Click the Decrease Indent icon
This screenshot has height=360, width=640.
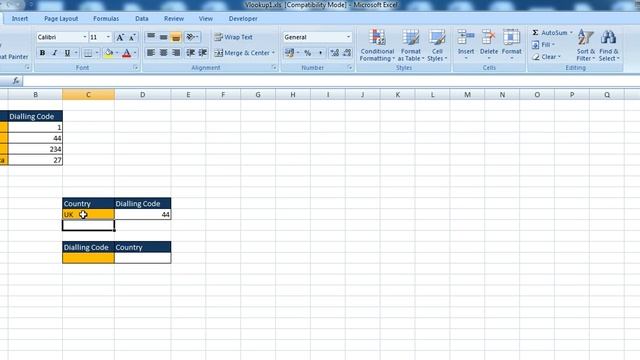tap(191, 53)
